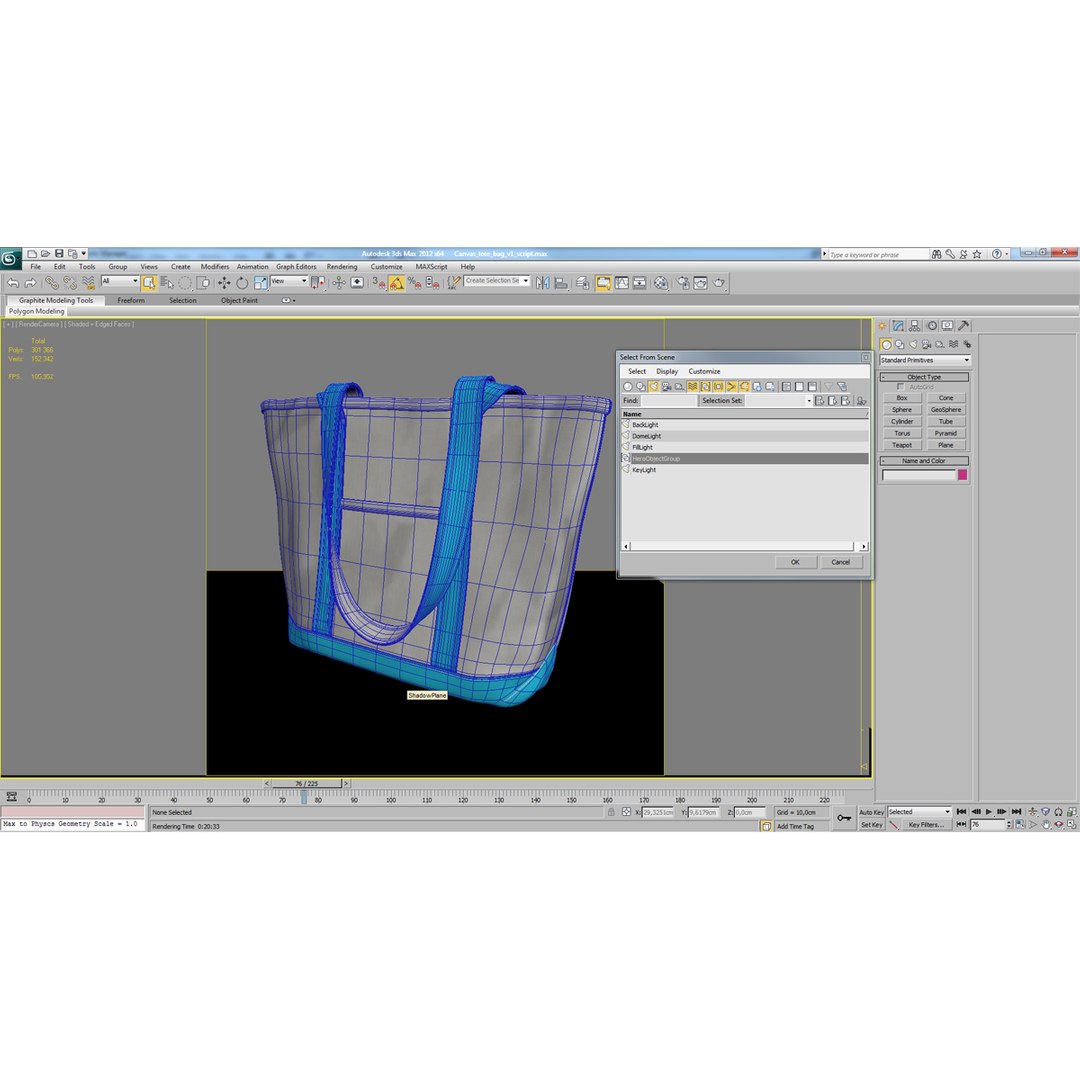Screen dimensions: 1080x1080
Task: Open the quick access toolbar dropdown arrow
Action: (x=84, y=253)
